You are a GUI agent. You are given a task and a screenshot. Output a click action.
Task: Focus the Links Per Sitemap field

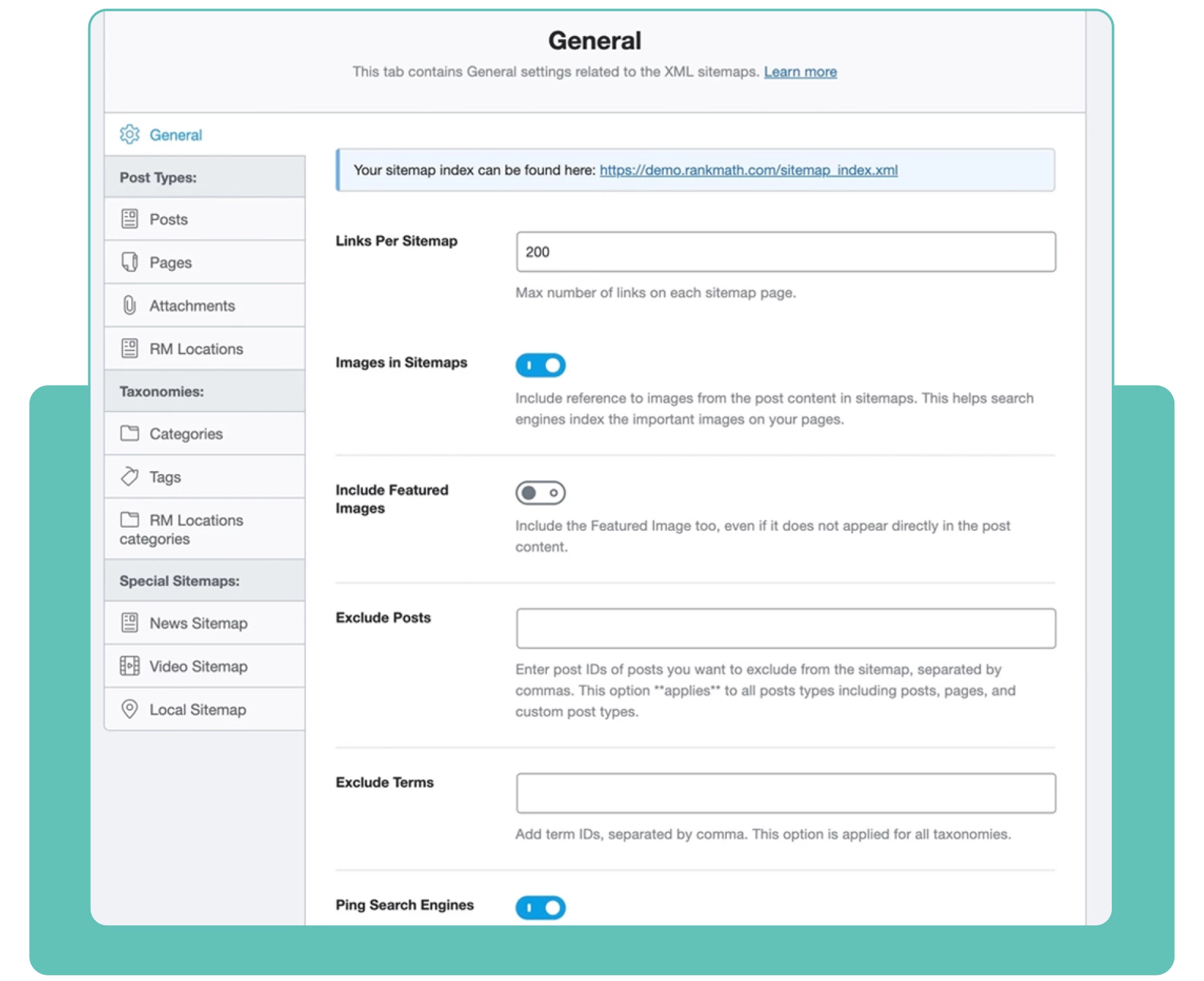[x=786, y=252]
